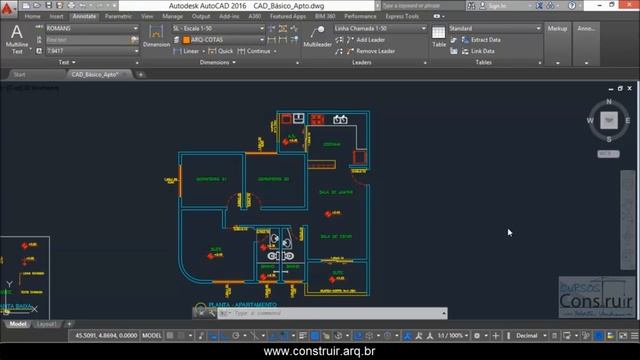Open the Manage ribbon tab
Viewport: 640px width, 360px height.
(x=172, y=16)
